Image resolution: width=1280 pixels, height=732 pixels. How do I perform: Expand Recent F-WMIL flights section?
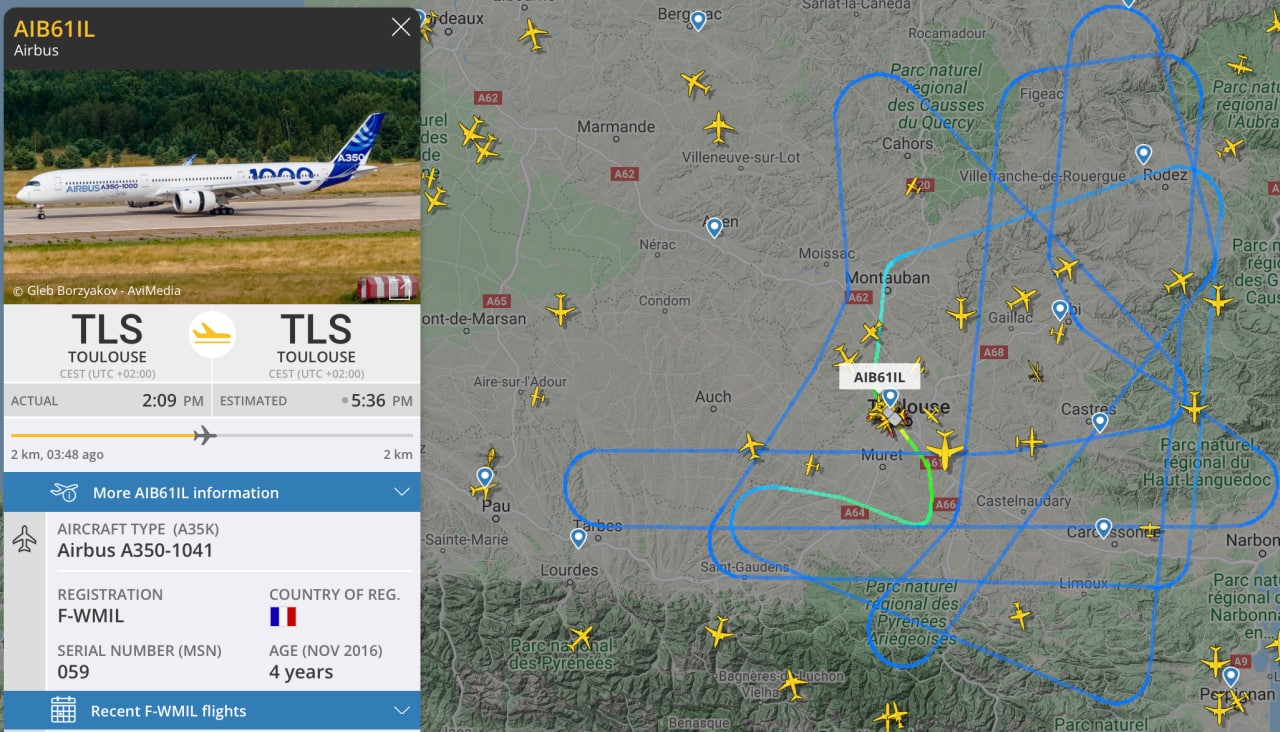tap(212, 711)
